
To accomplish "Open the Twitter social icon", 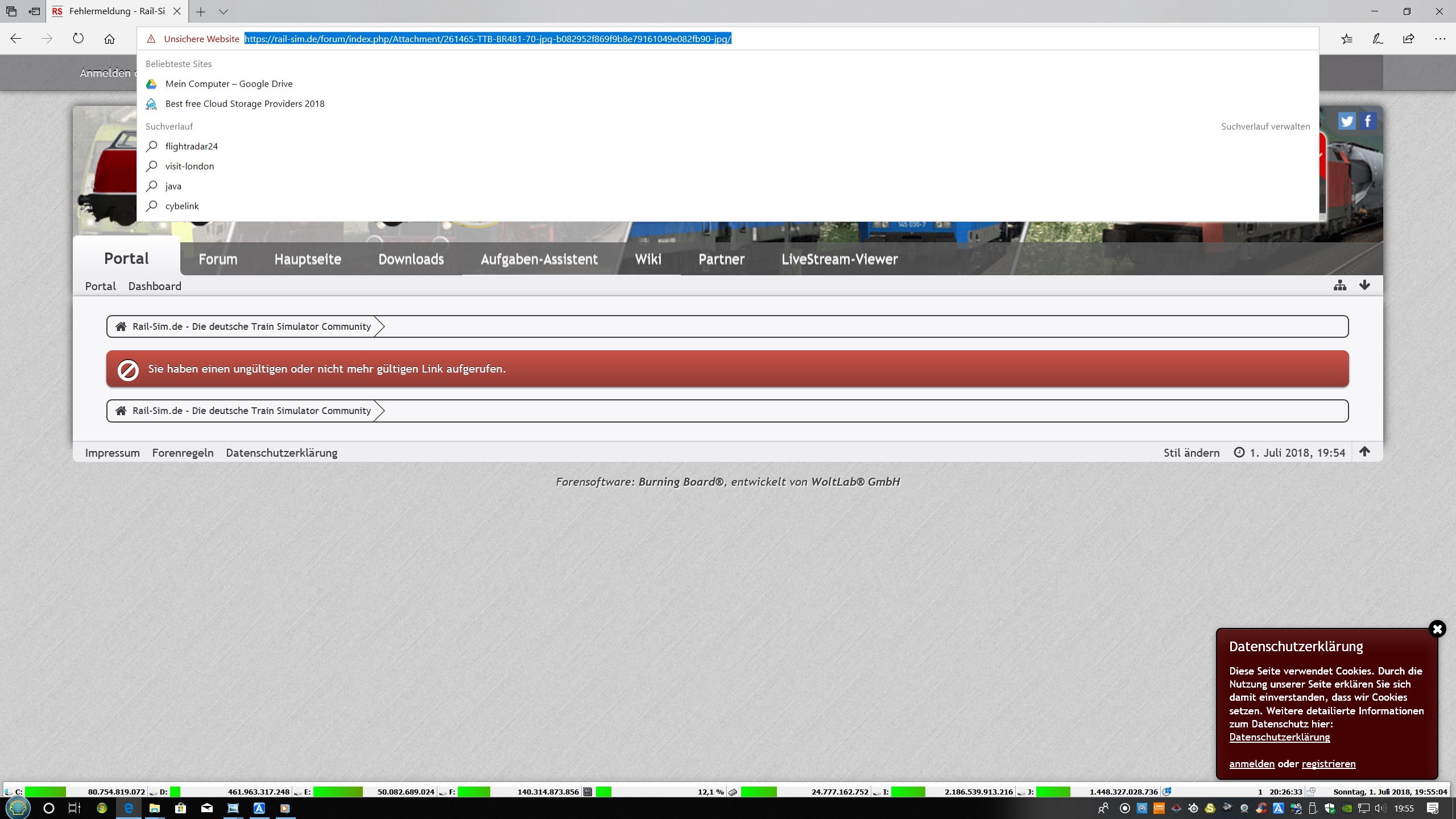I will 1346,121.
